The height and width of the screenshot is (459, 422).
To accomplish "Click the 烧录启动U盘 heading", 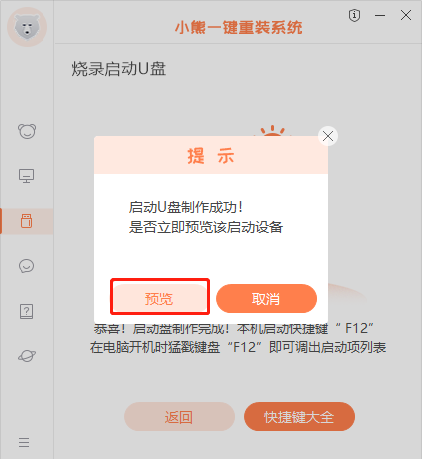I will tap(119, 69).
